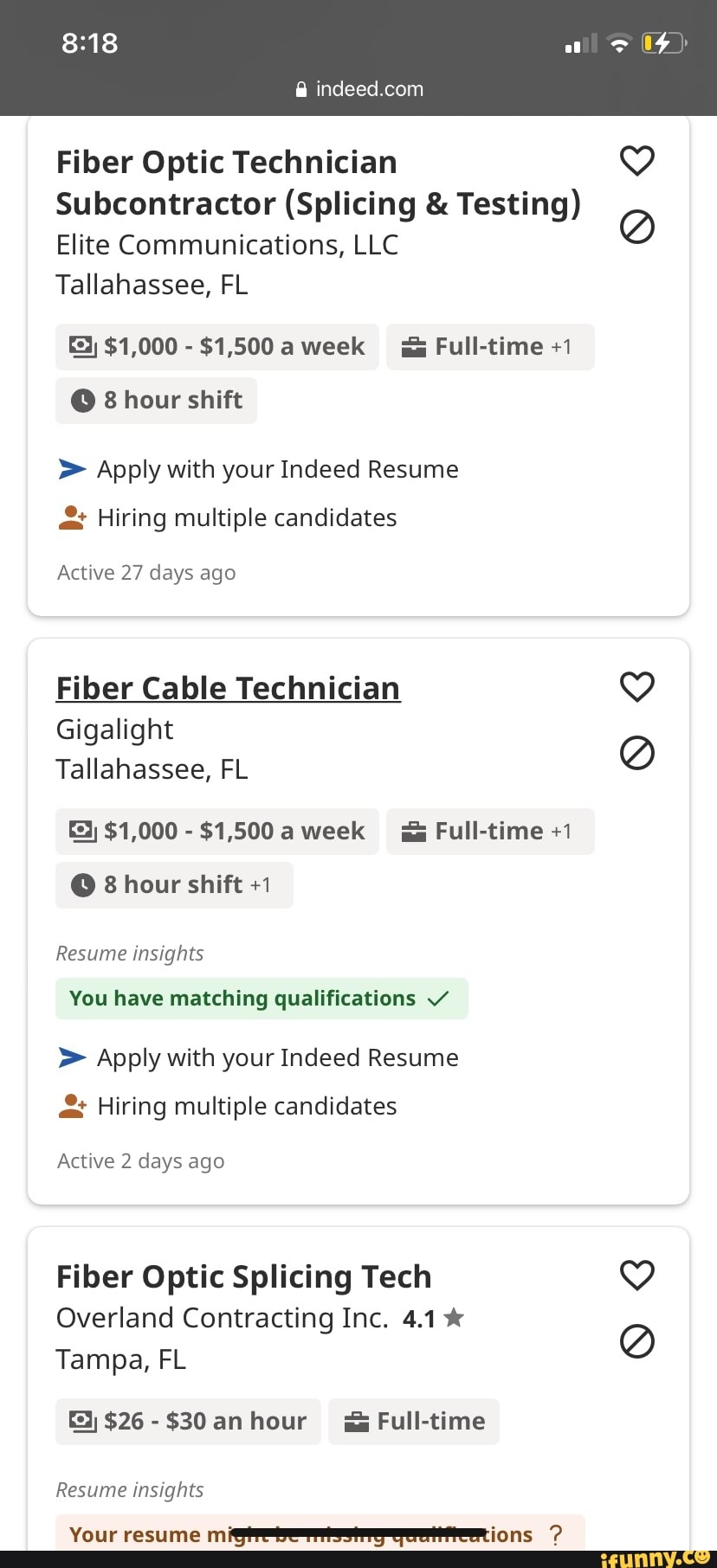Hide the Overland Contracting job listing

[637, 1341]
